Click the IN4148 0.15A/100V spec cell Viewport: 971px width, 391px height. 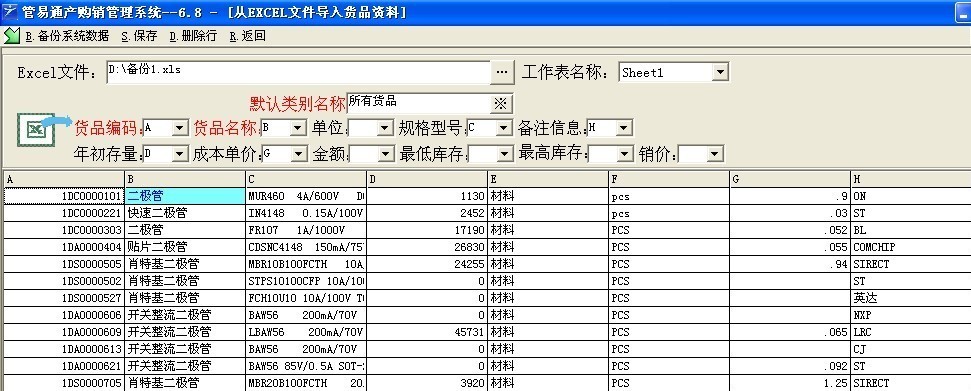(306, 213)
